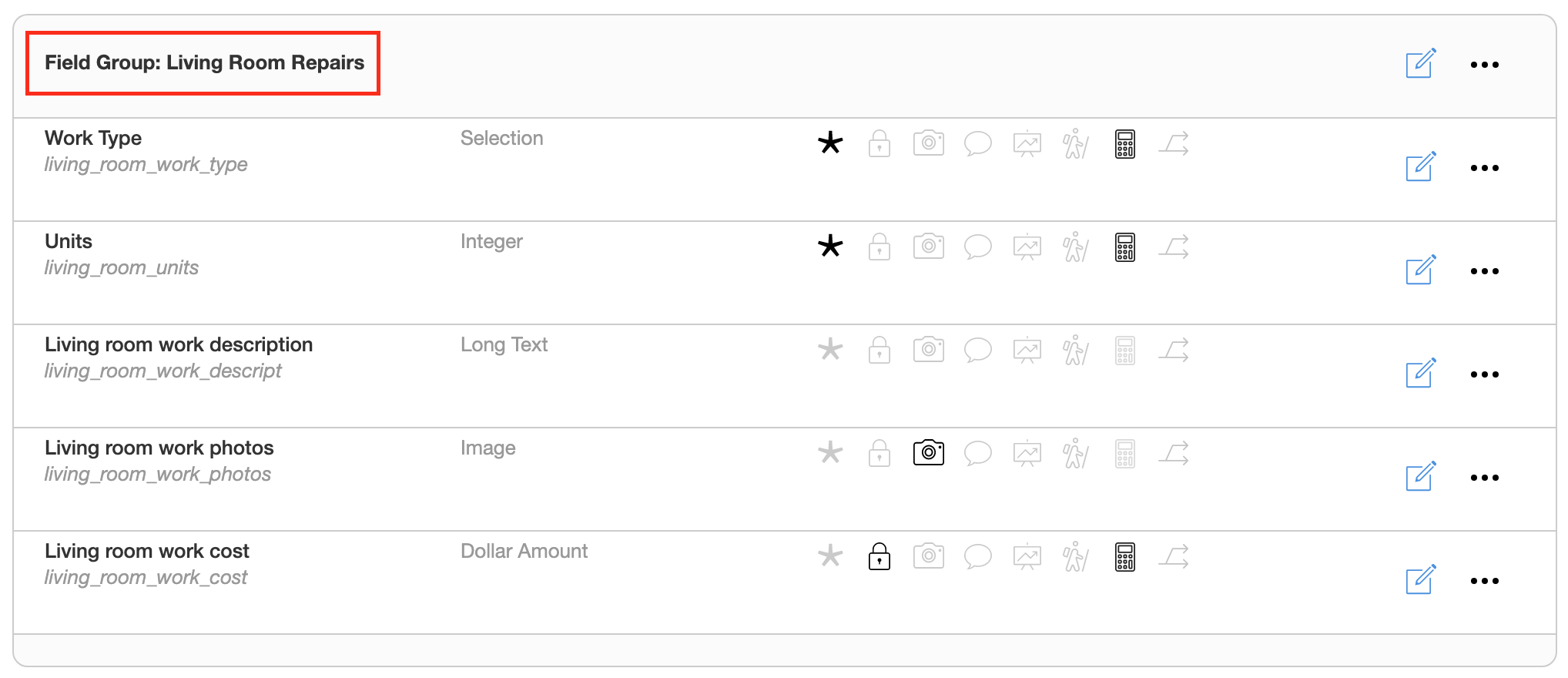Click the camera icon for Living room work photos
1568x678 pixels.
coord(928,453)
